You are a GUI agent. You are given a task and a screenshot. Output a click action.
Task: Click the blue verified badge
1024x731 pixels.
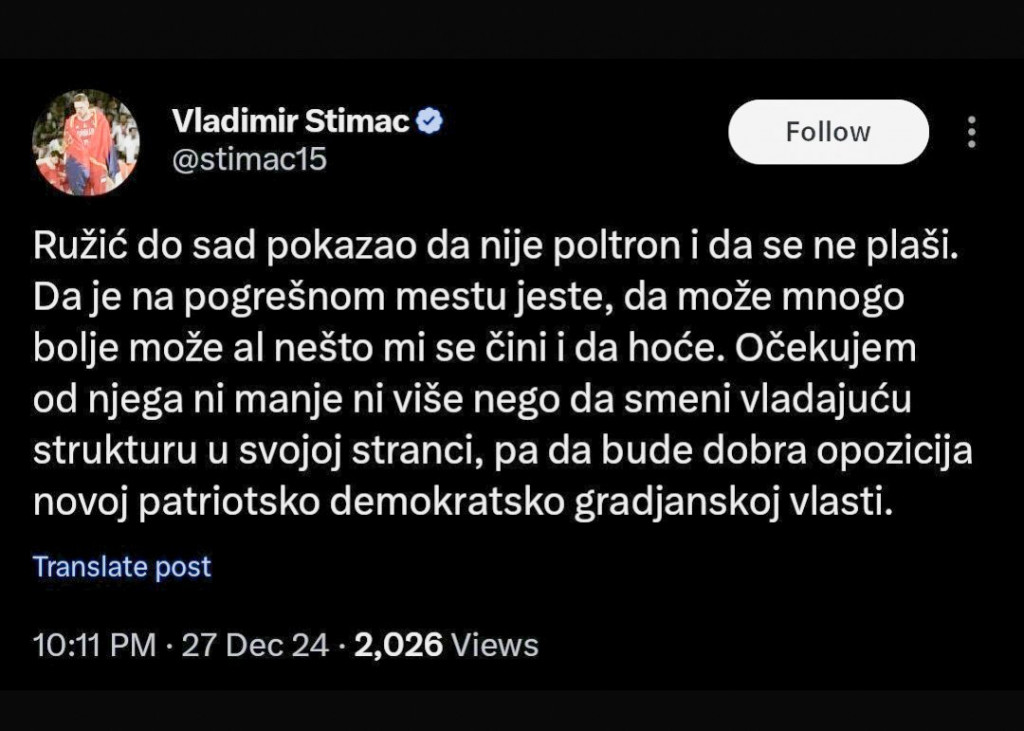(x=431, y=122)
